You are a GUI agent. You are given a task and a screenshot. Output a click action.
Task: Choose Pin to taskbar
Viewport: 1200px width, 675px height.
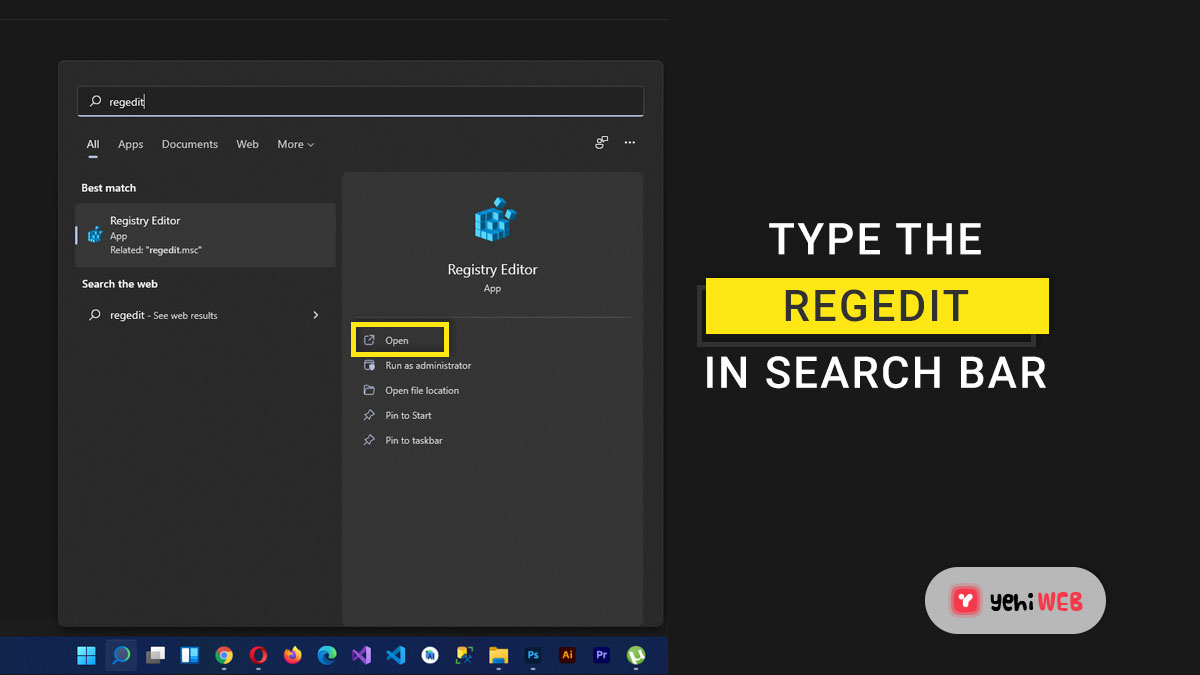[413, 440]
